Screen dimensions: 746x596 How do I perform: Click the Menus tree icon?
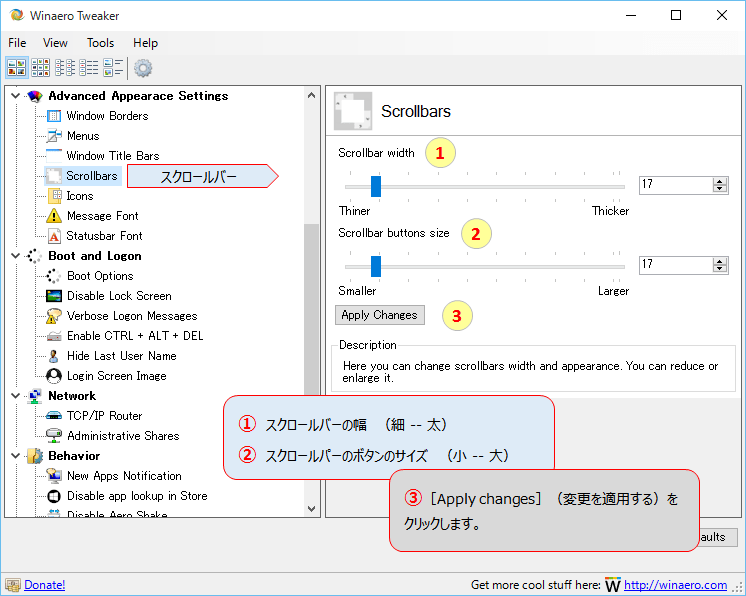54,136
